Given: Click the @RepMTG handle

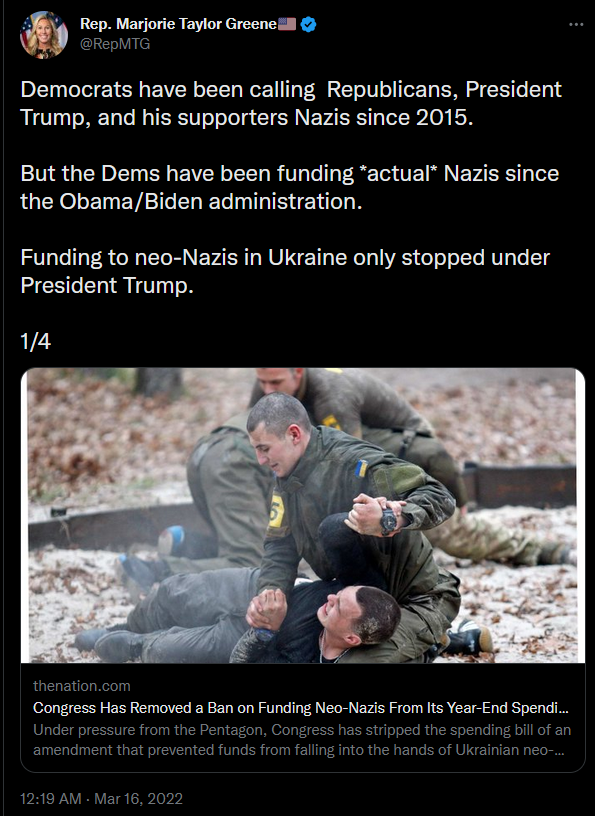Looking at the screenshot, I should pos(115,44).
